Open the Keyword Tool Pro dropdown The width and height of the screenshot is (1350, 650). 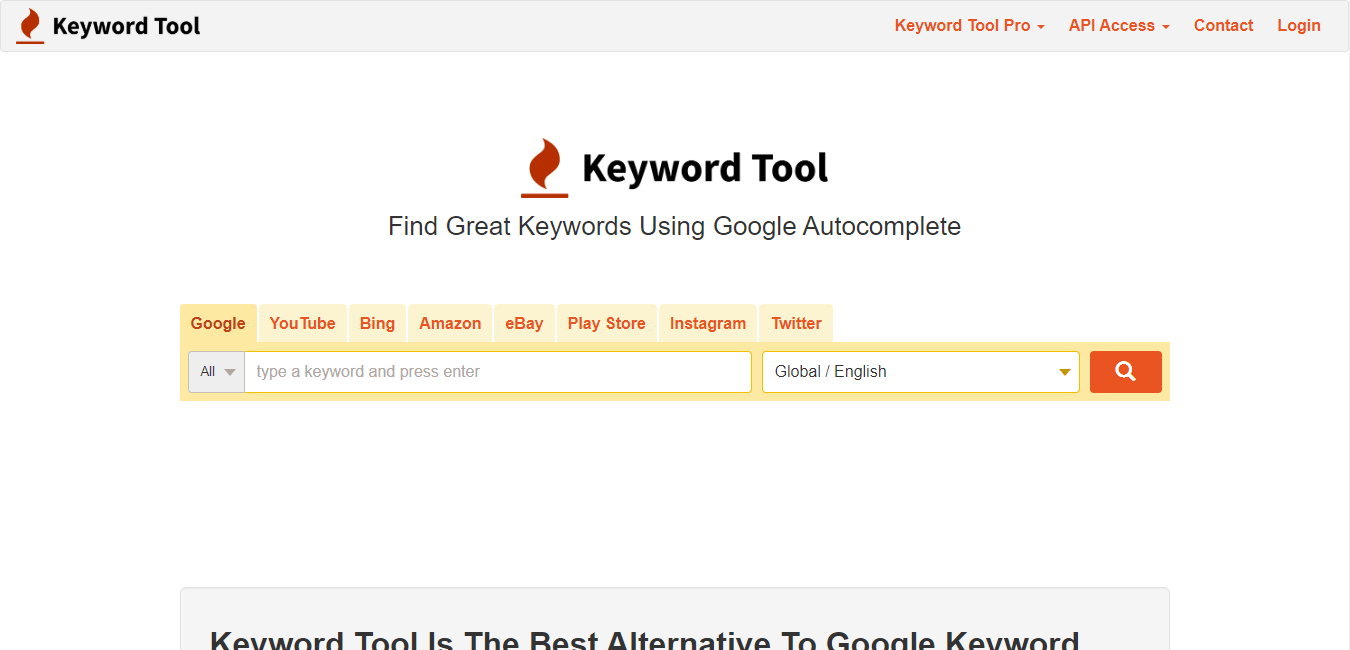click(968, 25)
